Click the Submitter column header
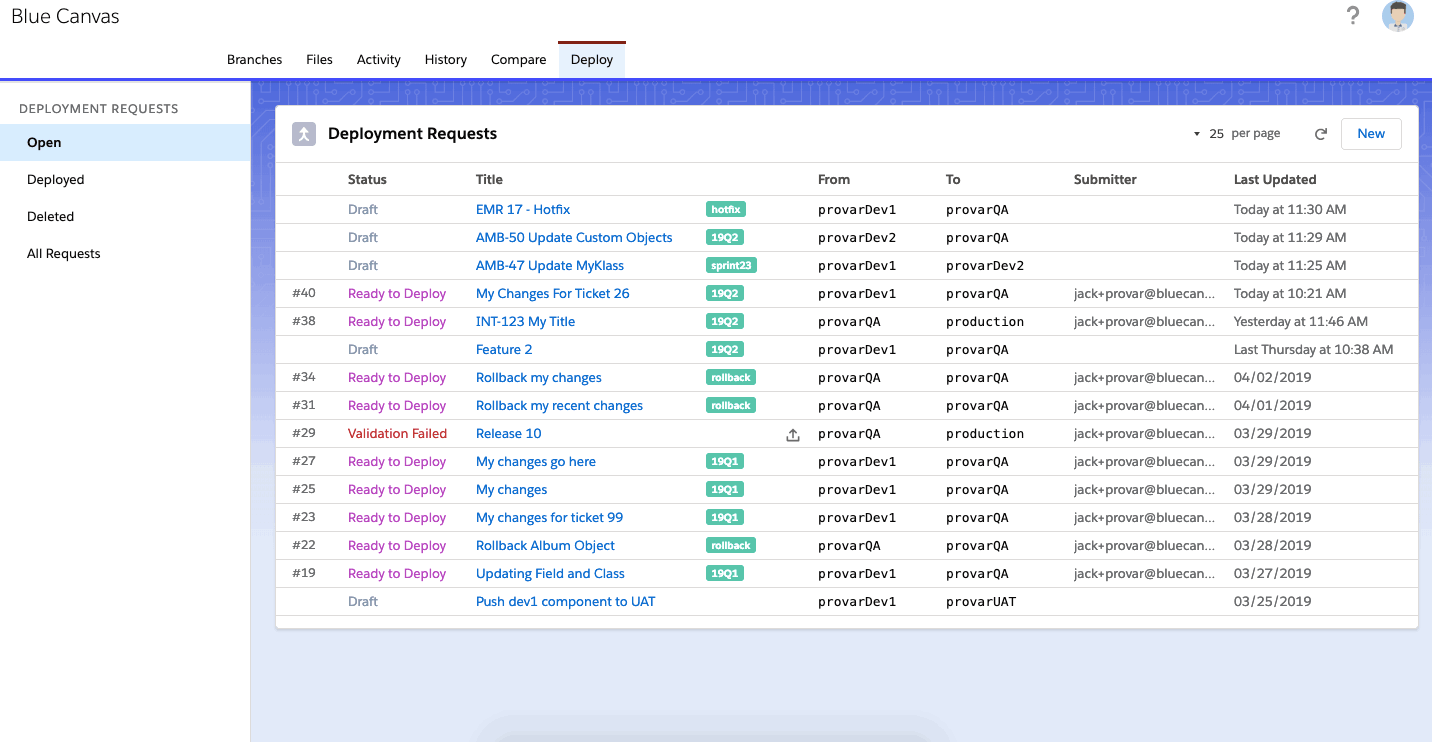1432x742 pixels. [1105, 180]
